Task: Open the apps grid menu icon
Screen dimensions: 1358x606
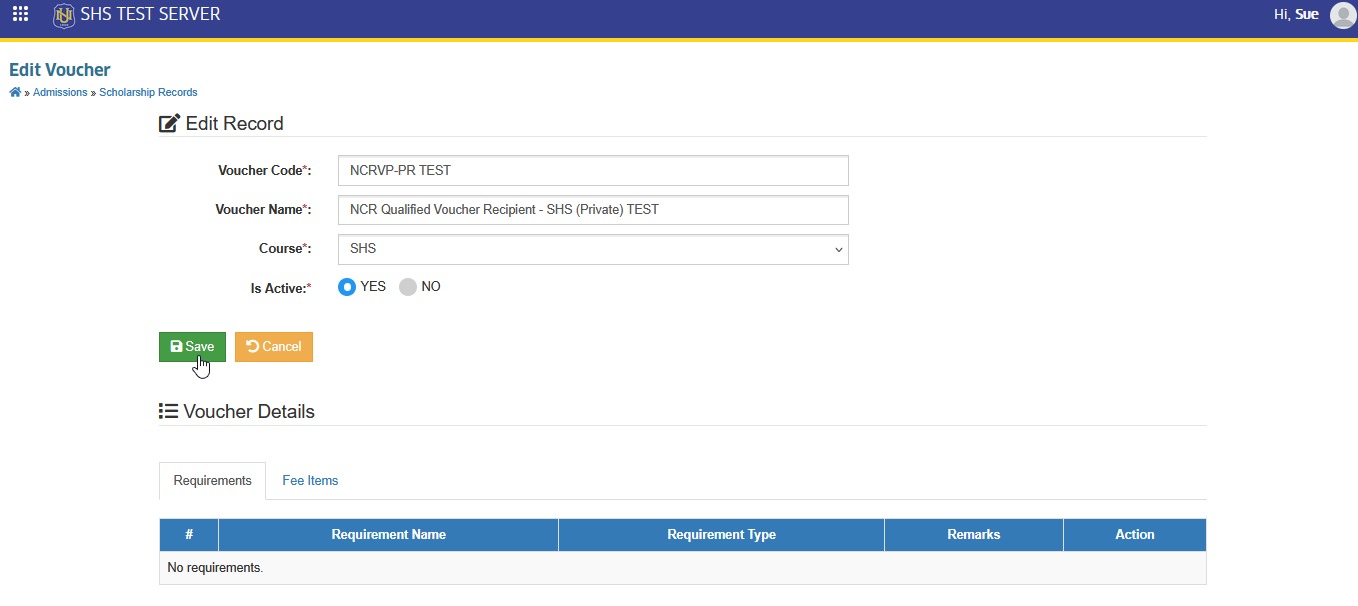Action: point(20,15)
